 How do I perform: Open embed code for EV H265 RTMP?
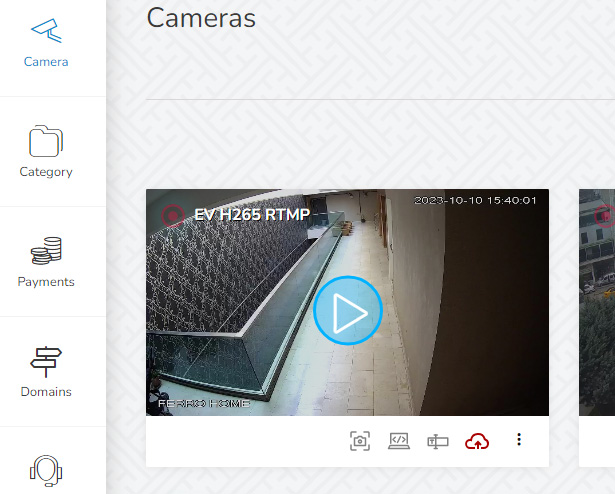coord(399,441)
